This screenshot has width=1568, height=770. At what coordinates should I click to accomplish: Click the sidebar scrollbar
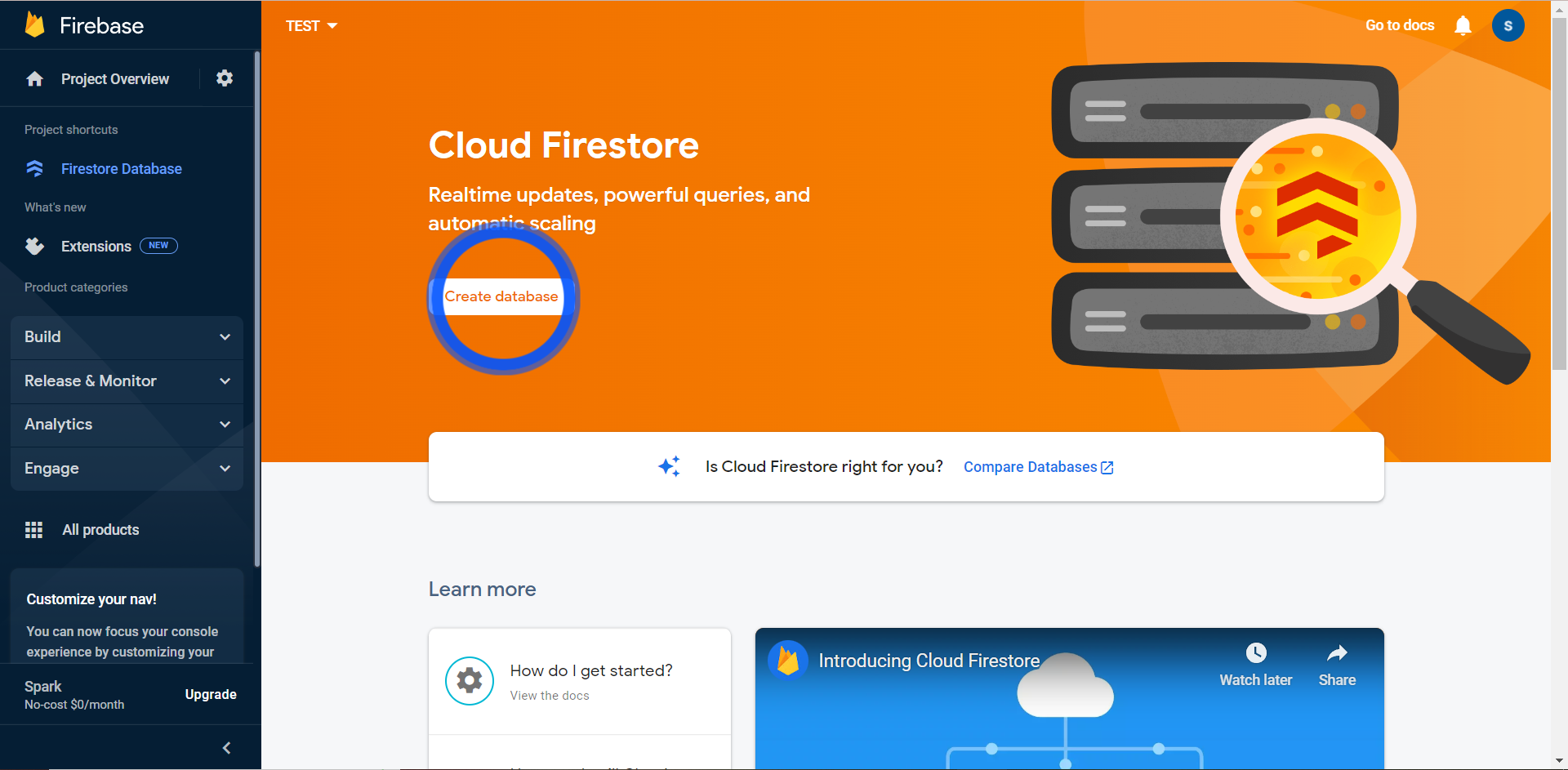(x=257, y=310)
